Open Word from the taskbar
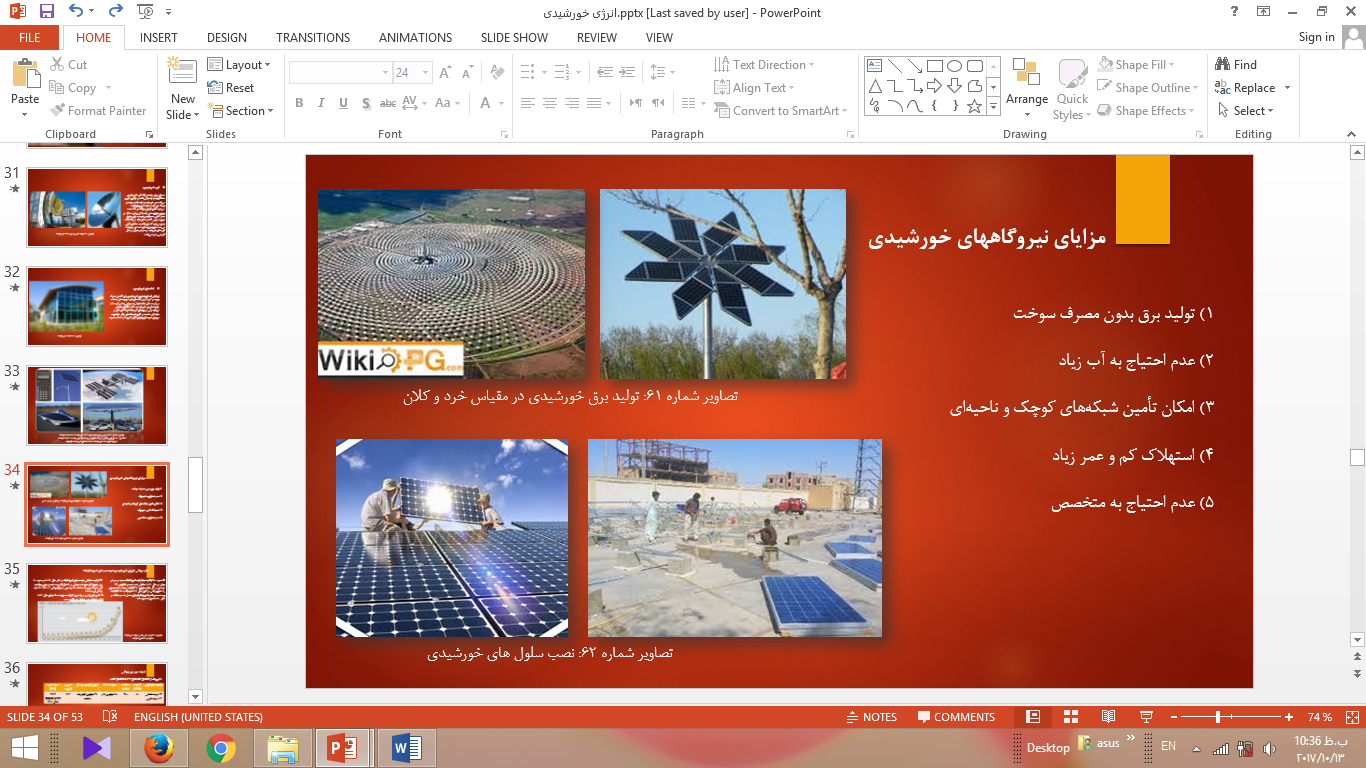The width and height of the screenshot is (1366, 768). tap(407, 747)
